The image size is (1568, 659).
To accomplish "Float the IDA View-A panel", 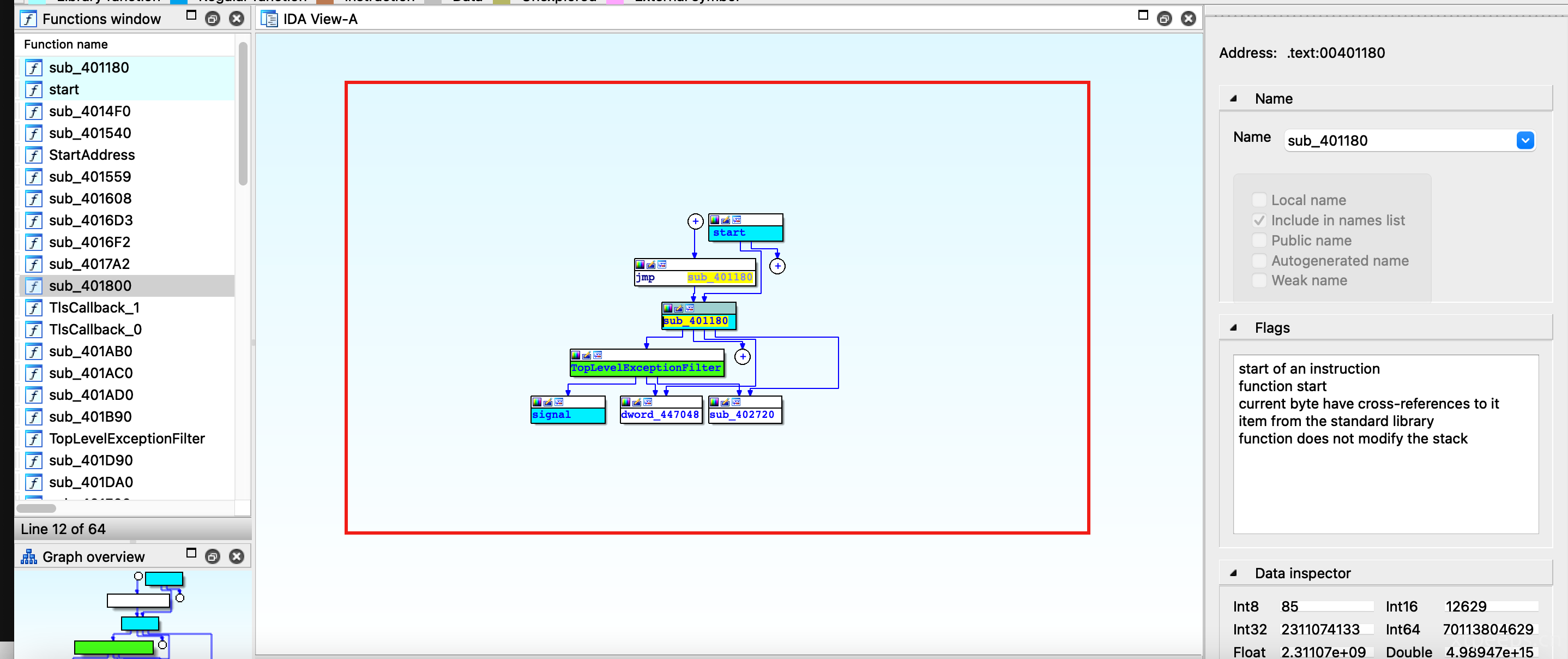I will pos(1165,19).
